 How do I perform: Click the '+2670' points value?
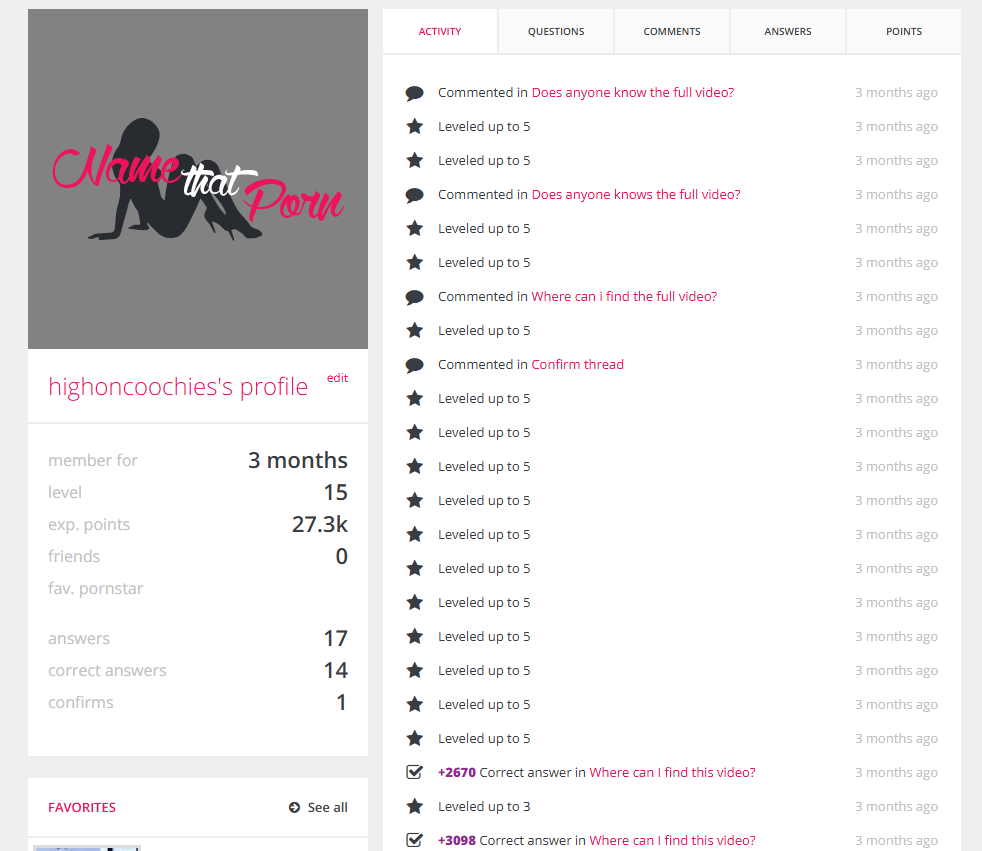pos(457,772)
